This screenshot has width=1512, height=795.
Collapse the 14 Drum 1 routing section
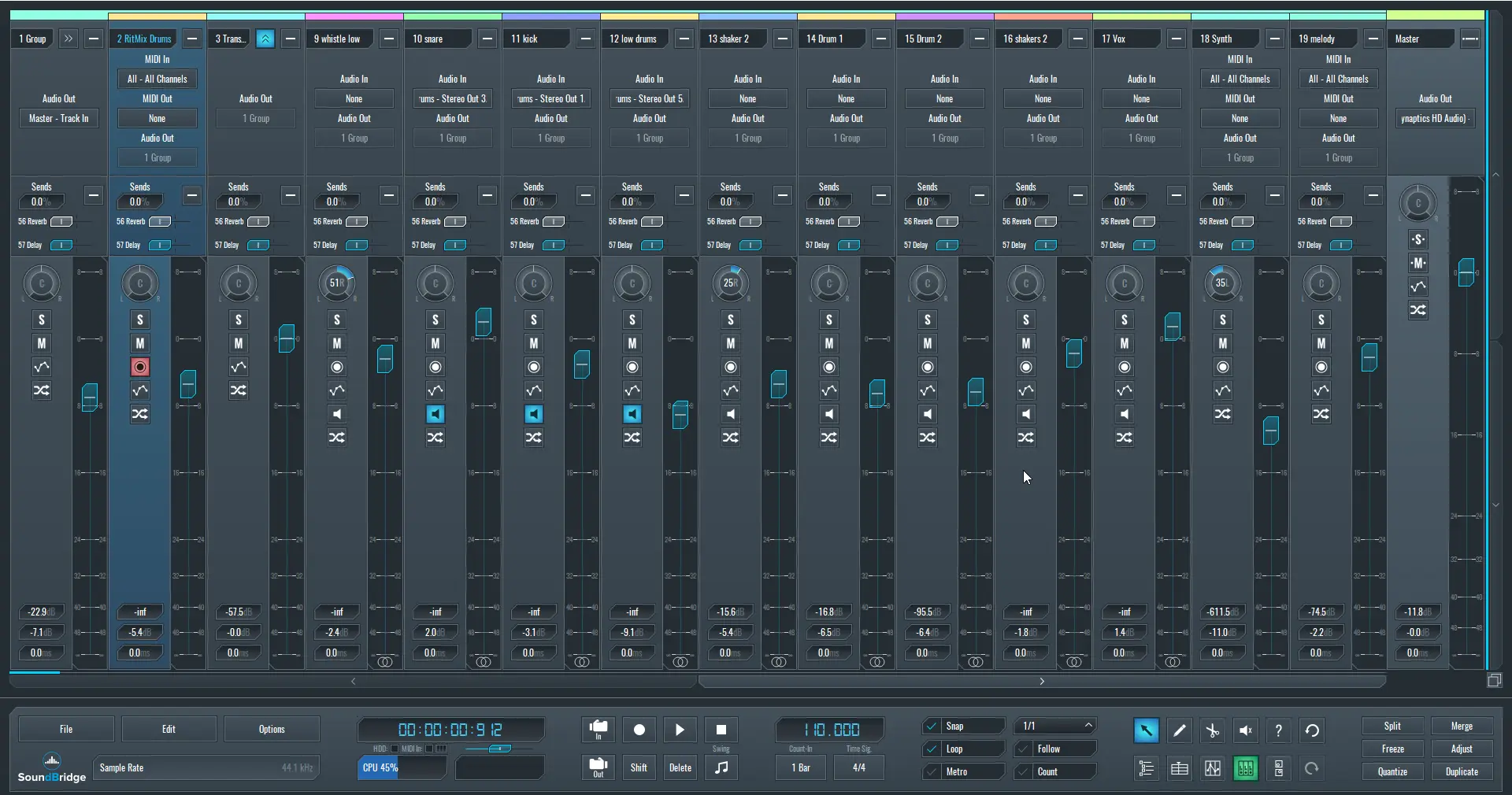click(881, 39)
